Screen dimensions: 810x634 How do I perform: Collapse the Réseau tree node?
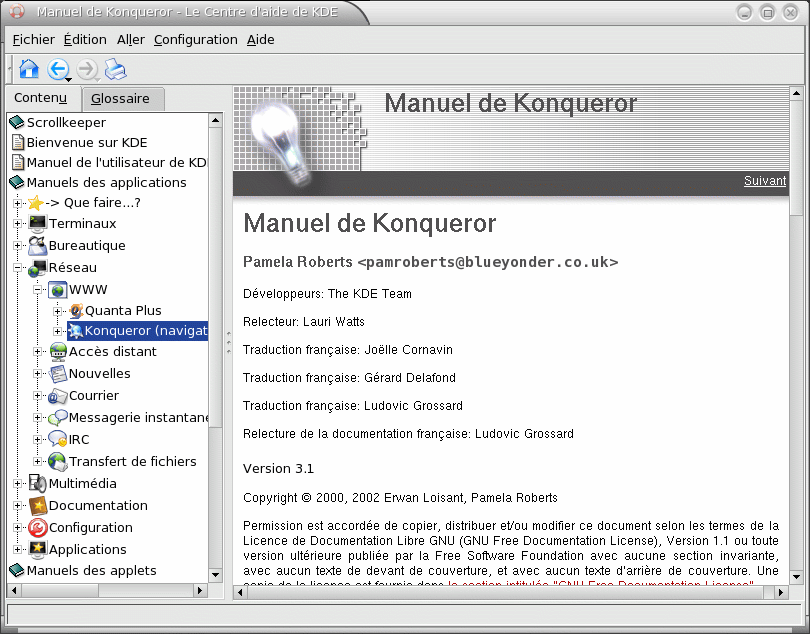(x=17, y=268)
